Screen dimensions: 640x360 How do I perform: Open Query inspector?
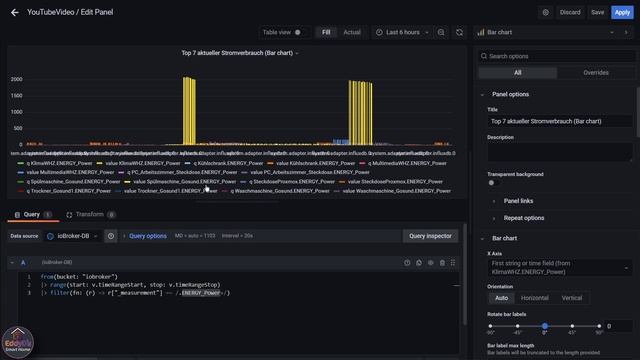[430, 236]
